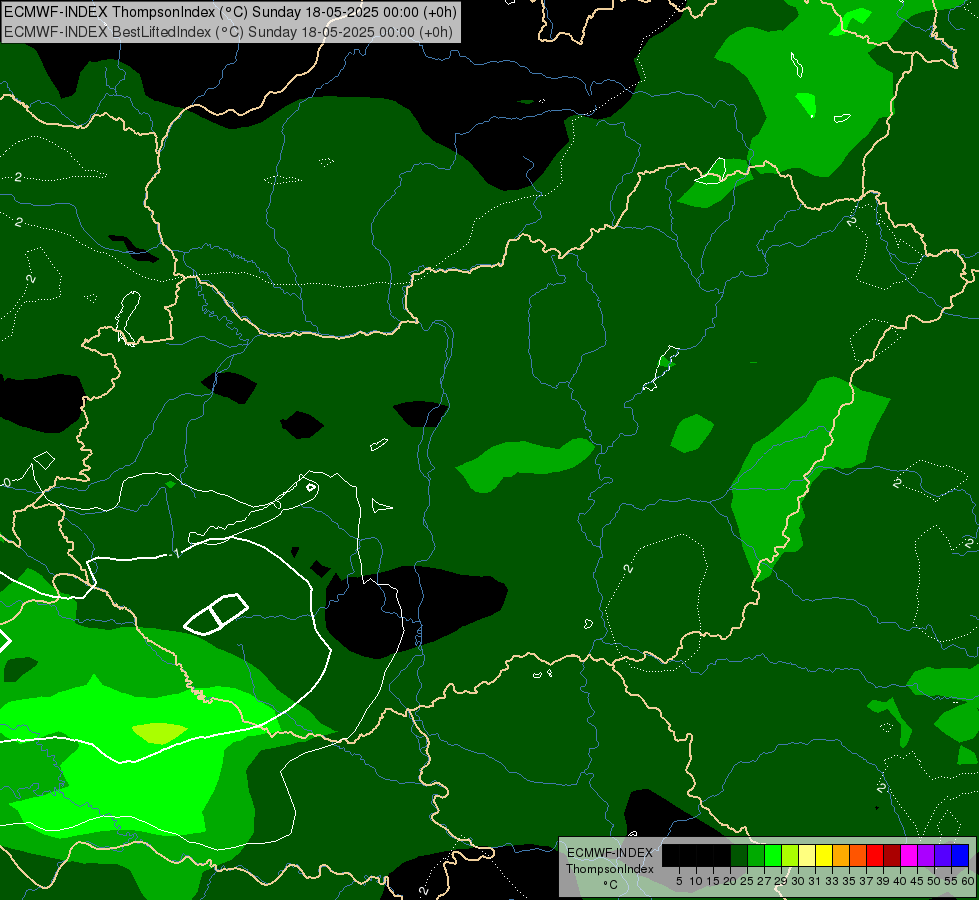This screenshot has width=979, height=900.
Task: Click the pale yellow 30–31 legend swatch
Action: [x=807, y=855]
